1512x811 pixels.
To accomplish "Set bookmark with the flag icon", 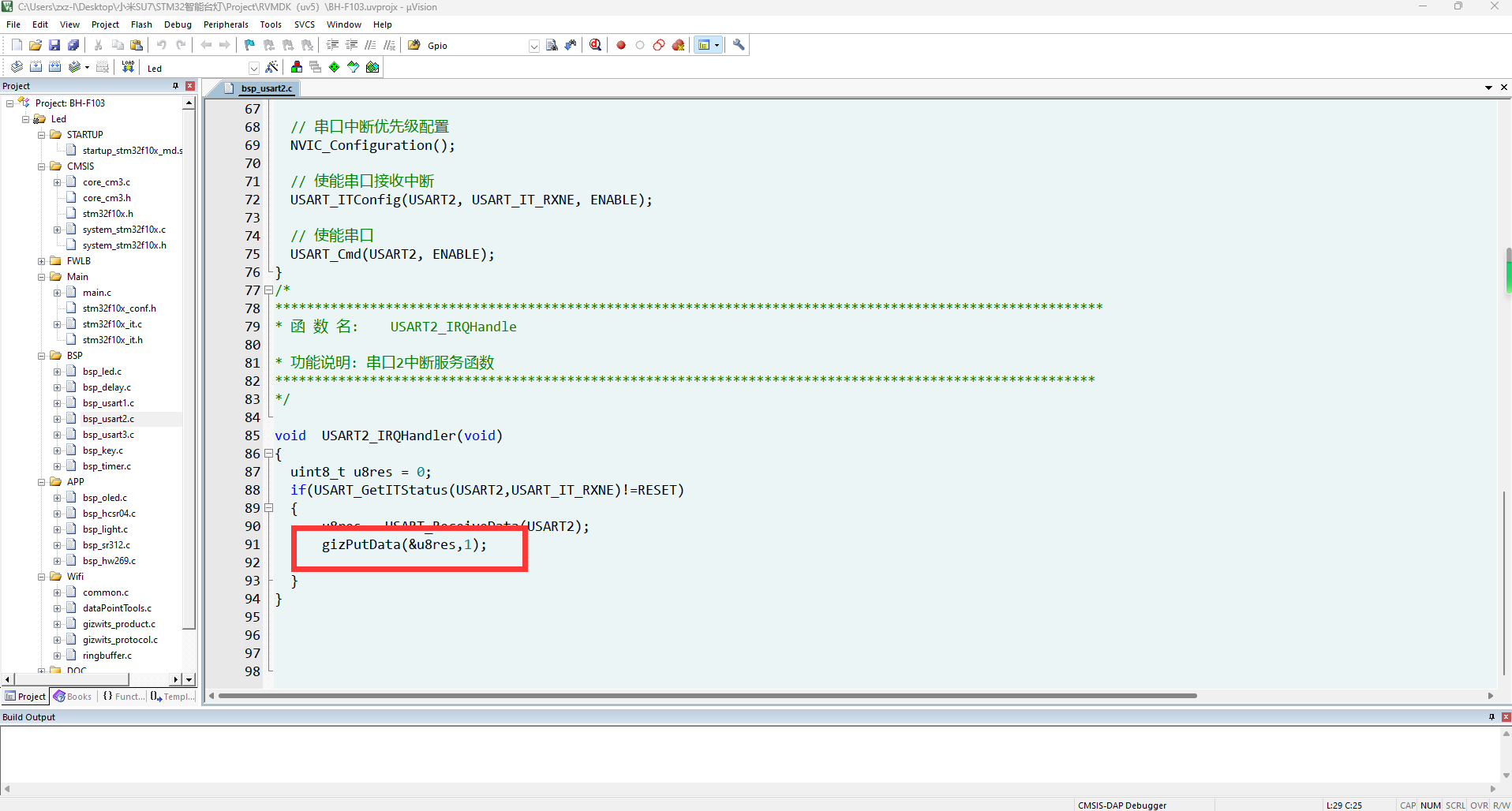I will pyautogui.click(x=249, y=45).
